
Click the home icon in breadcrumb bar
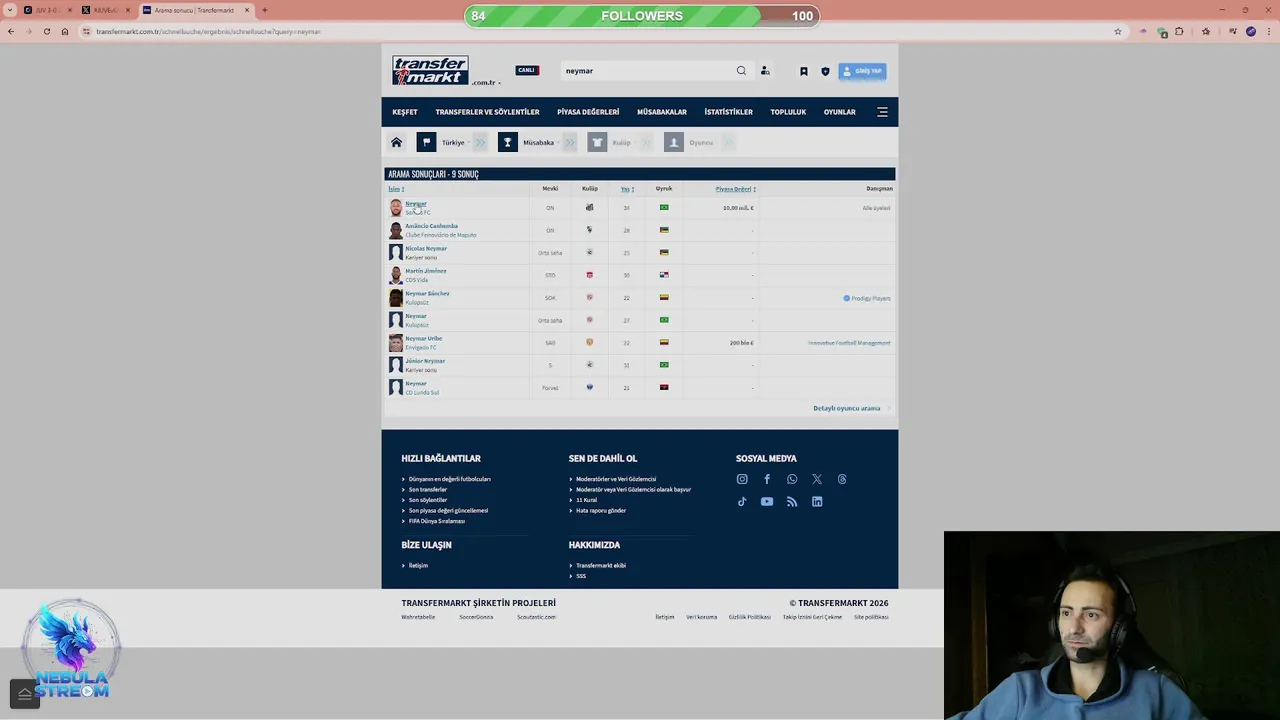point(396,142)
